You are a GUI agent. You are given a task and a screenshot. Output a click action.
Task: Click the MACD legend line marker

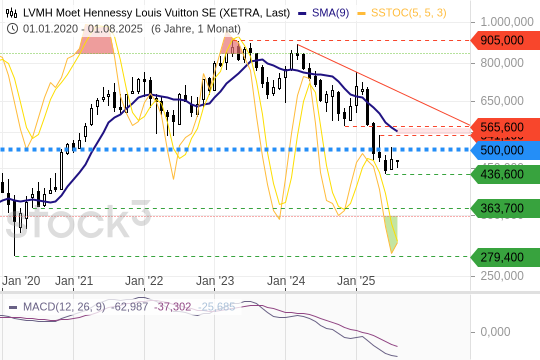(x=13, y=307)
